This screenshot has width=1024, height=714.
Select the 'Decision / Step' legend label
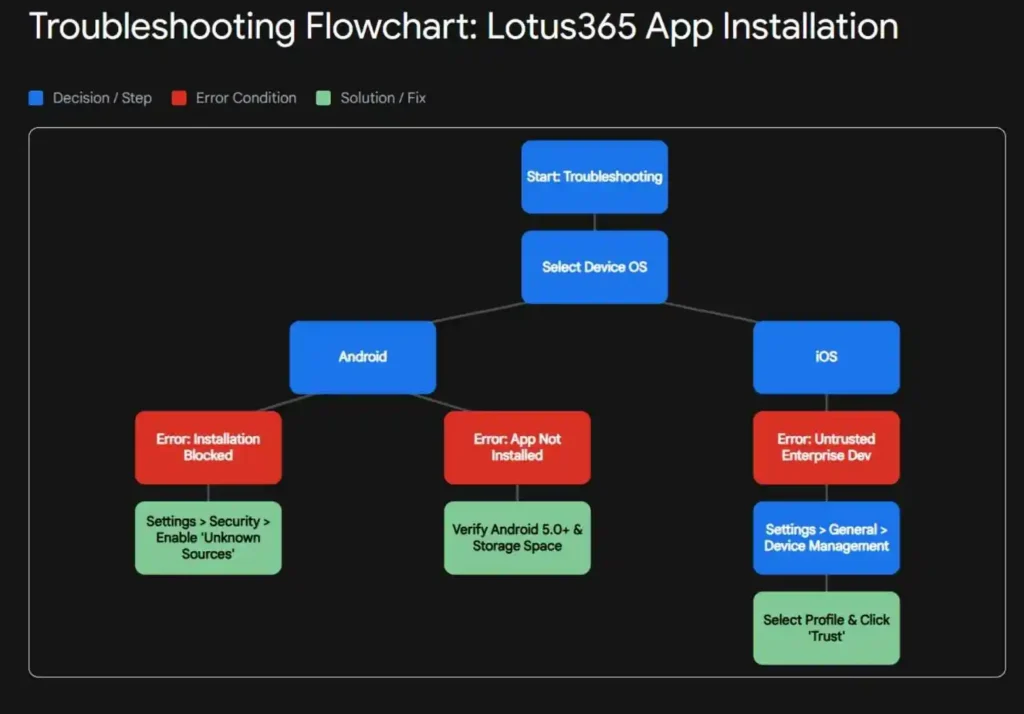(x=103, y=97)
